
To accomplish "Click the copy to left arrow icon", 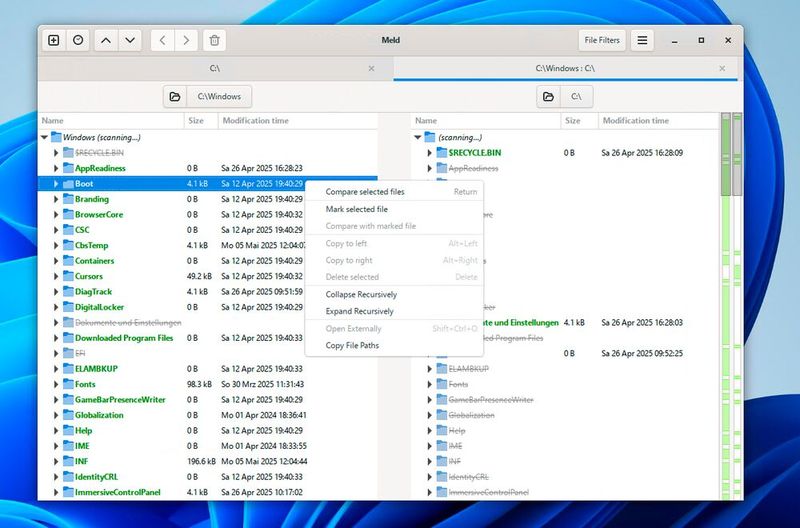I will (162, 40).
